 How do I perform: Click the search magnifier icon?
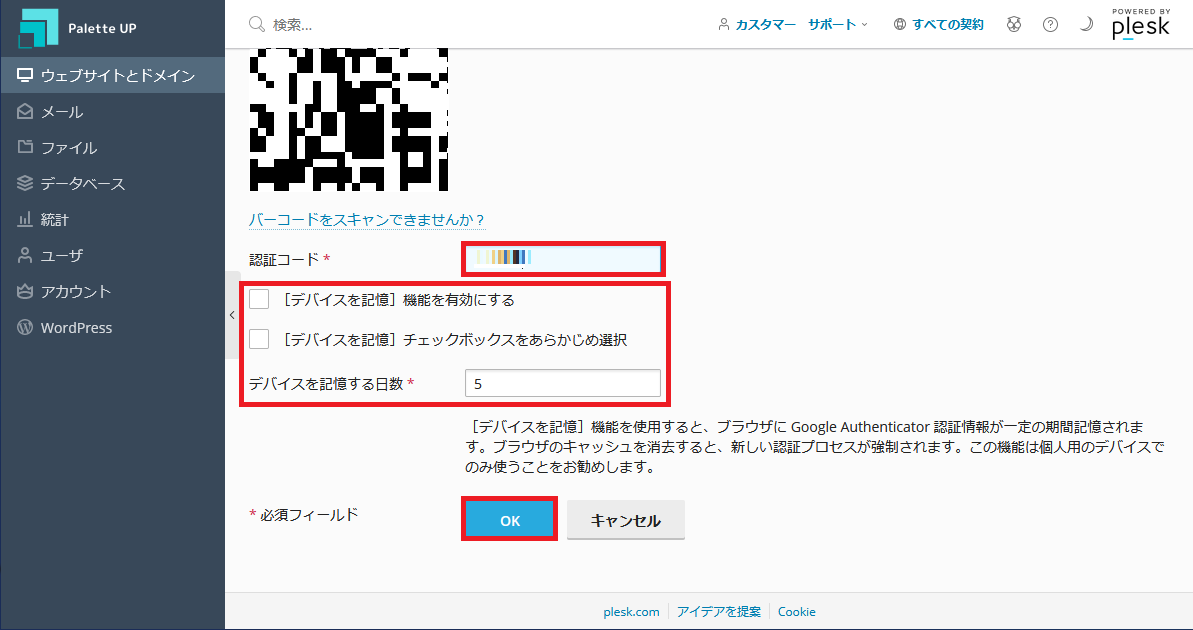pos(256,24)
